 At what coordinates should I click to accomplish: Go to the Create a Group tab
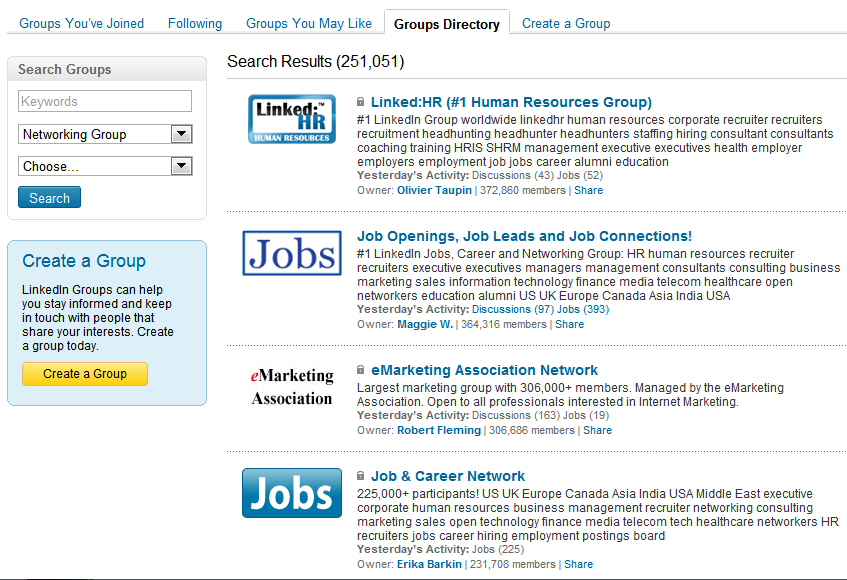pyautogui.click(x=566, y=23)
